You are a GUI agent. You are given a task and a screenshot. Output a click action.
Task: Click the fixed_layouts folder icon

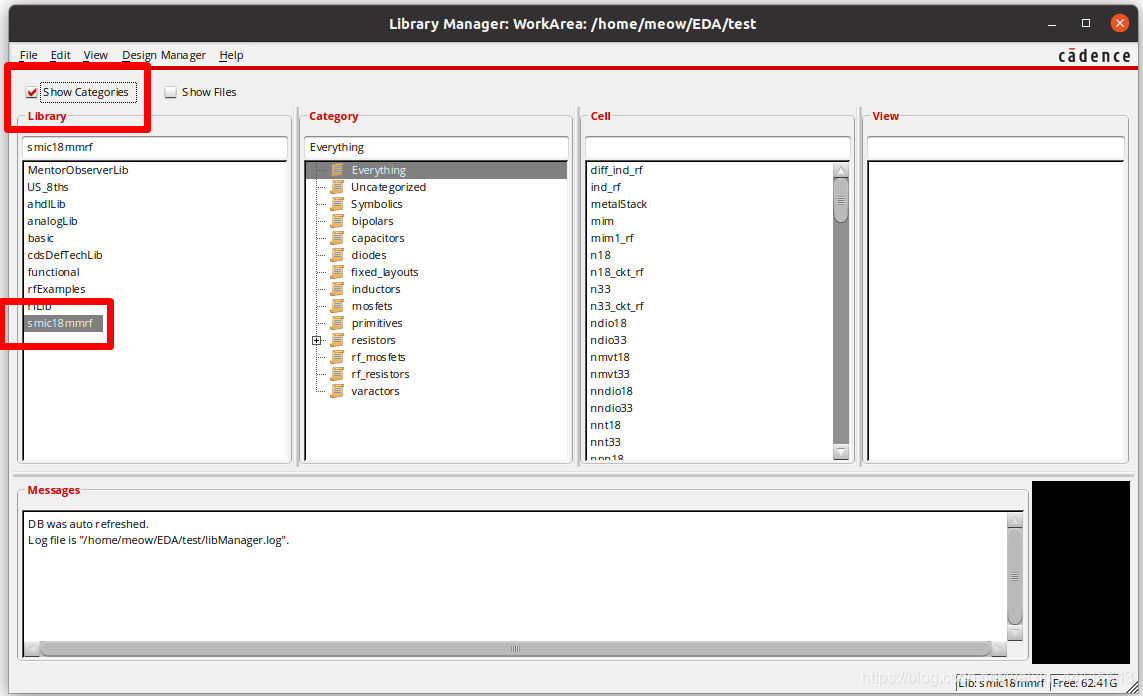(x=337, y=272)
